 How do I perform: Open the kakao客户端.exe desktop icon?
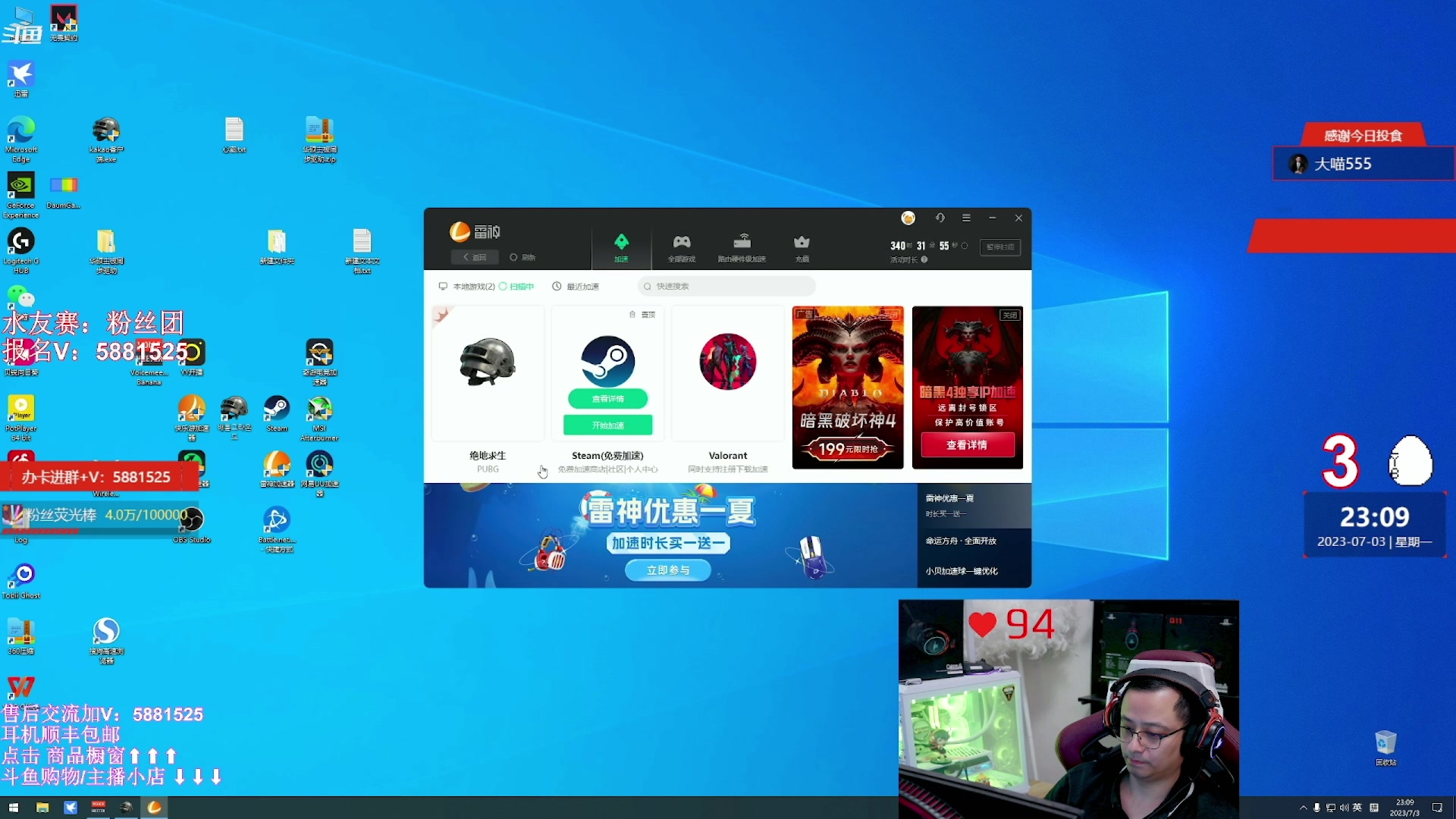[x=106, y=140]
